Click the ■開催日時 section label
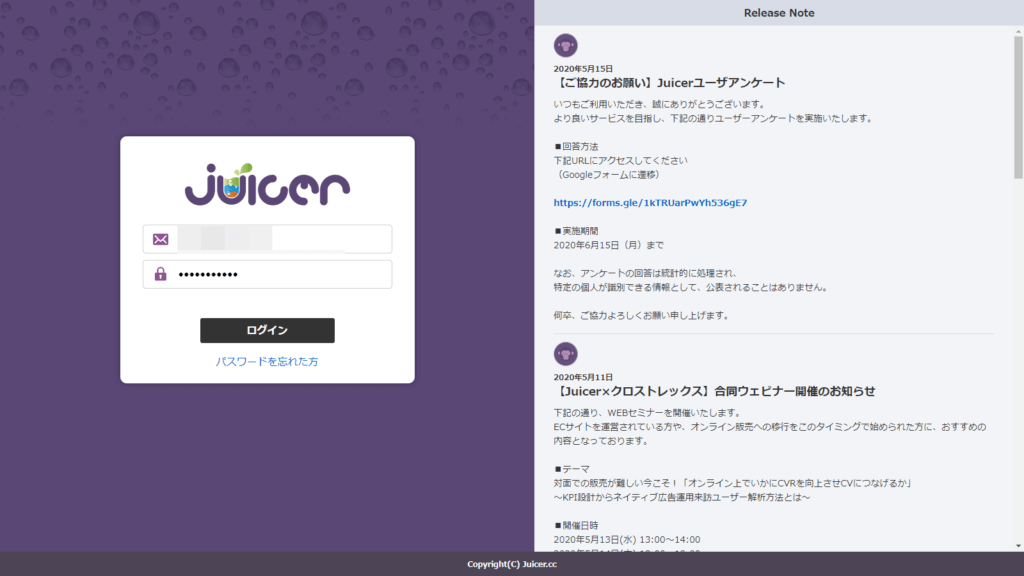 (576, 525)
